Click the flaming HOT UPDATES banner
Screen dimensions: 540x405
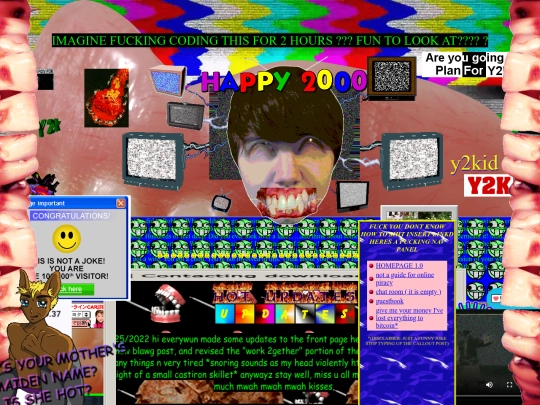click(x=284, y=293)
